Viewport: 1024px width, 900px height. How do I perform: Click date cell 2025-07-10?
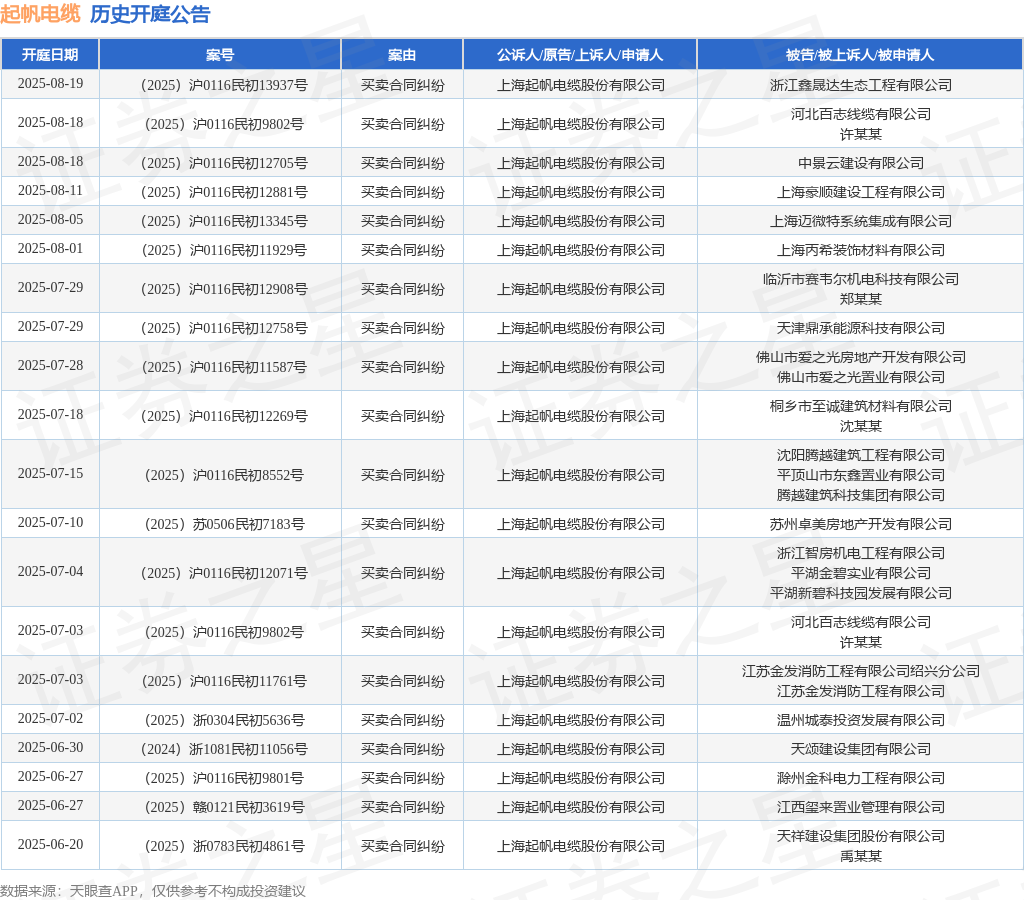[x=50, y=522]
